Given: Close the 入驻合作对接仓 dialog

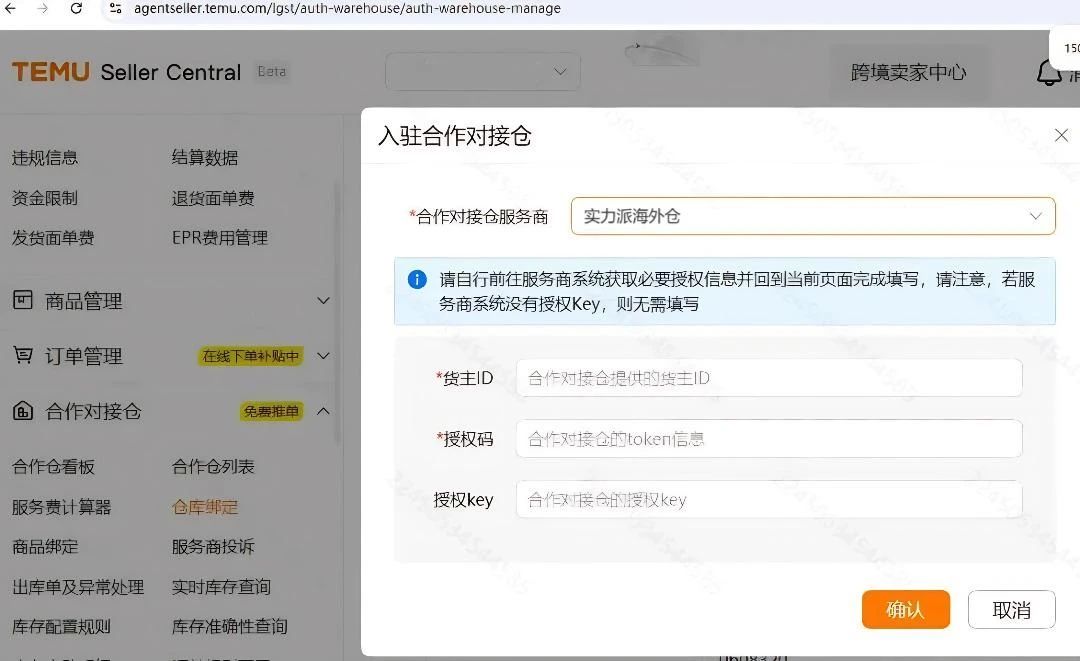Looking at the screenshot, I should (1061, 135).
